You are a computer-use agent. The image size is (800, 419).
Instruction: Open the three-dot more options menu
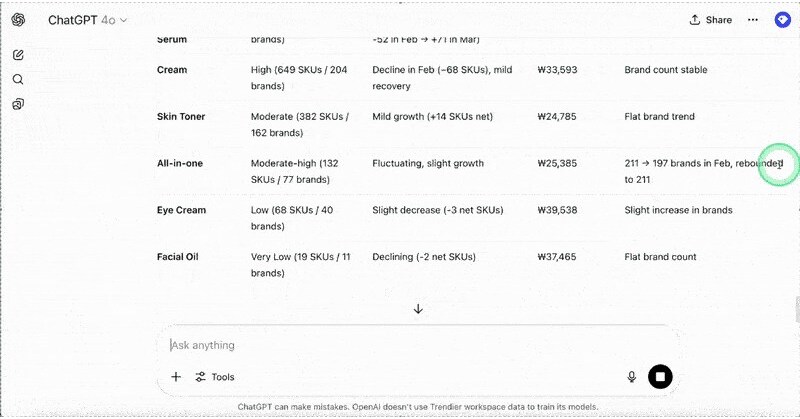(753, 20)
